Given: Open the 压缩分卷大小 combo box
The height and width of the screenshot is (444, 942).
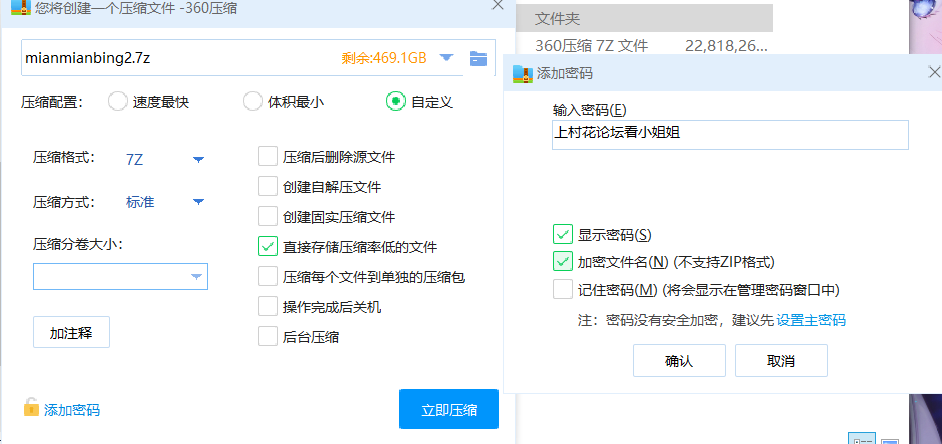Looking at the screenshot, I should pyautogui.click(x=120, y=276).
